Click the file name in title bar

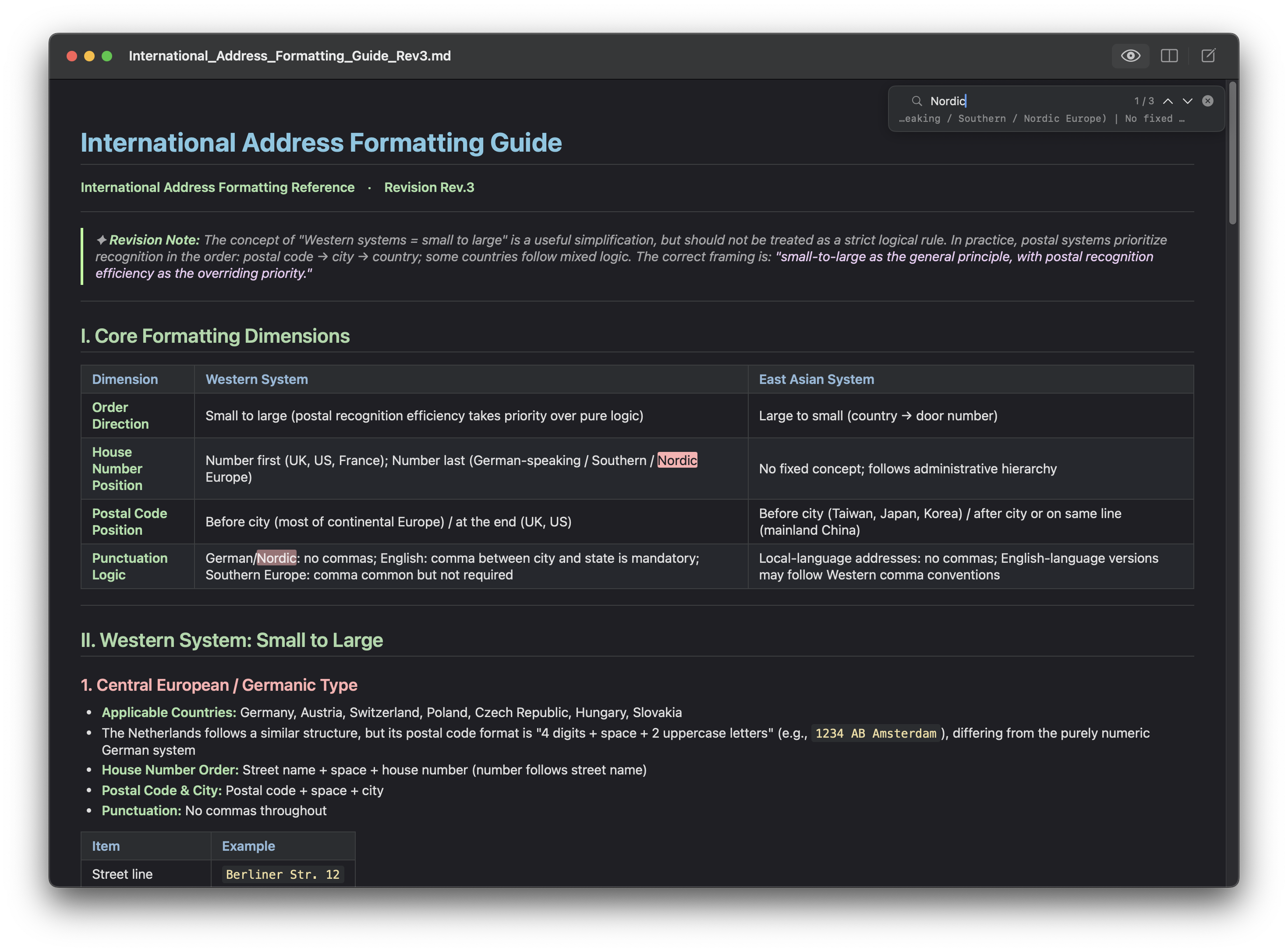[290, 56]
